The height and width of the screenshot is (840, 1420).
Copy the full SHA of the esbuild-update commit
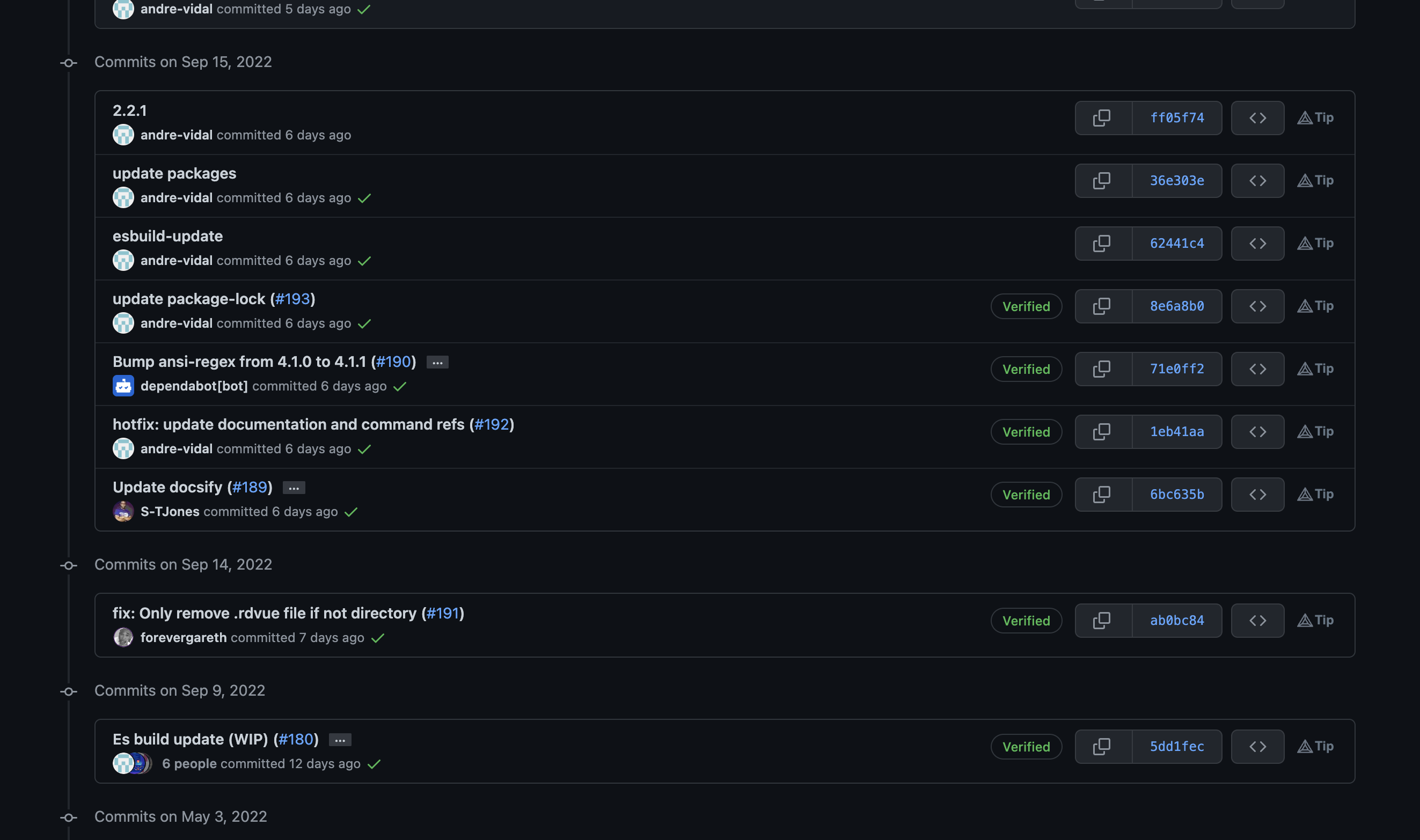[x=1102, y=244]
